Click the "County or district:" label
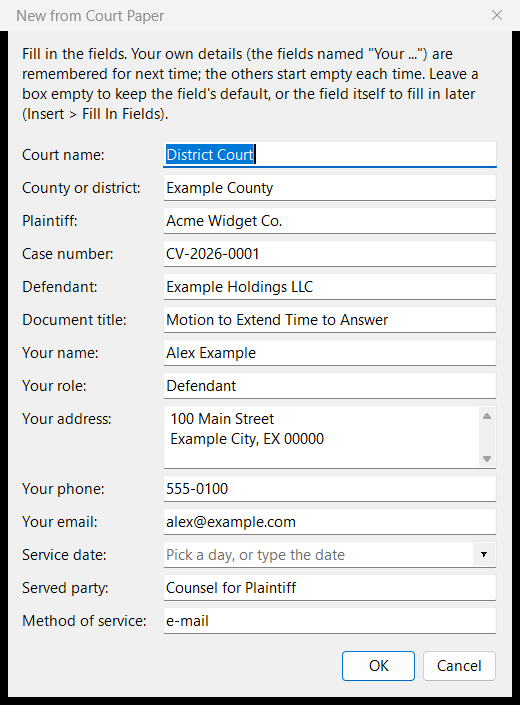 coord(81,187)
